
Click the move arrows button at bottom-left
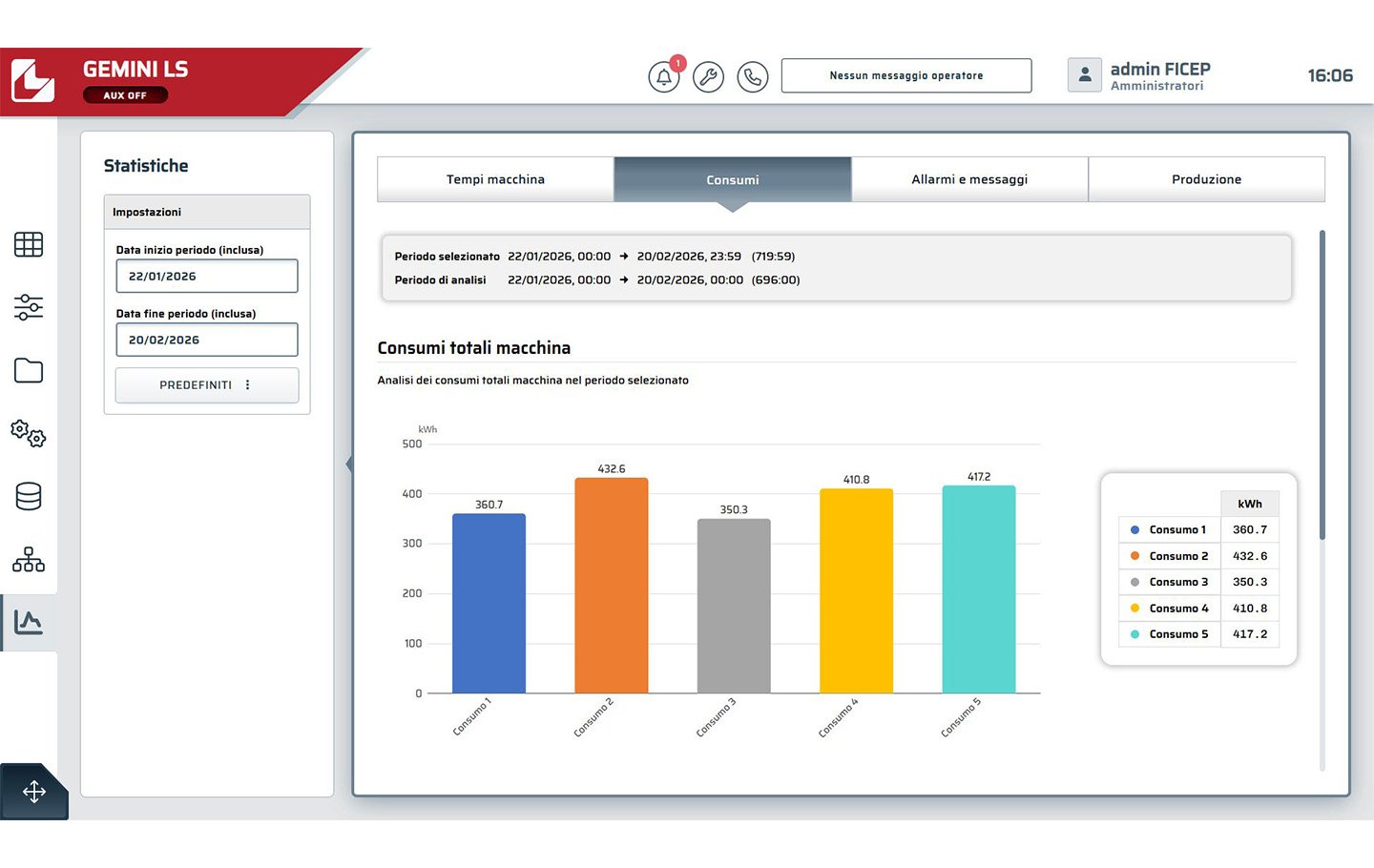click(x=33, y=792)
